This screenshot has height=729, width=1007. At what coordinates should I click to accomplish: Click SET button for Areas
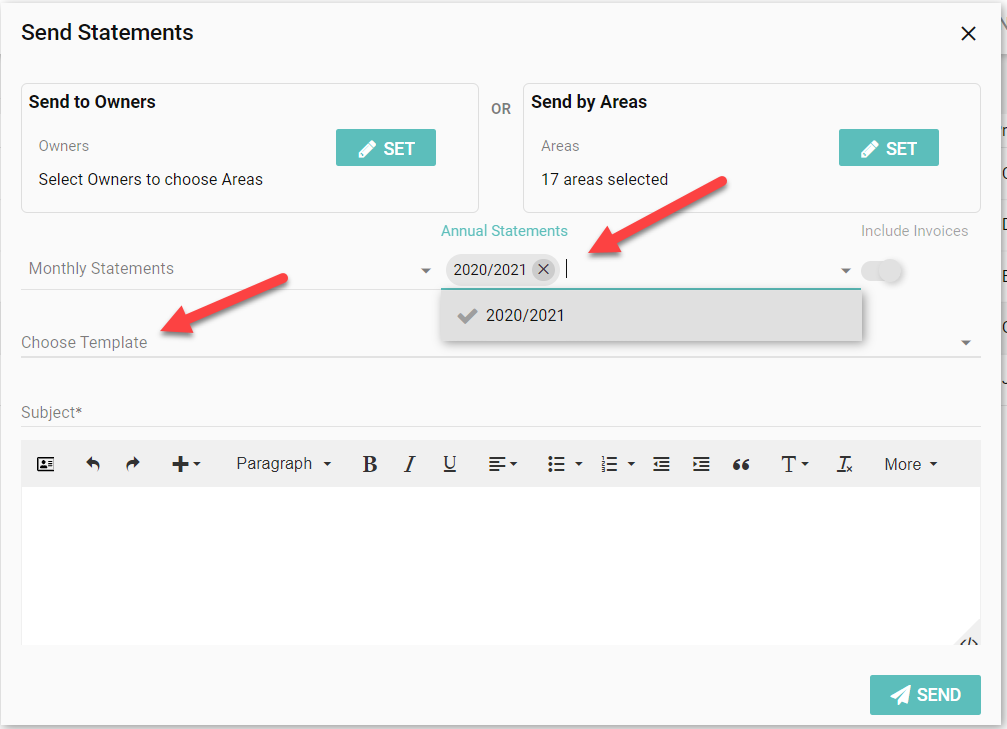tap(888, 148)
